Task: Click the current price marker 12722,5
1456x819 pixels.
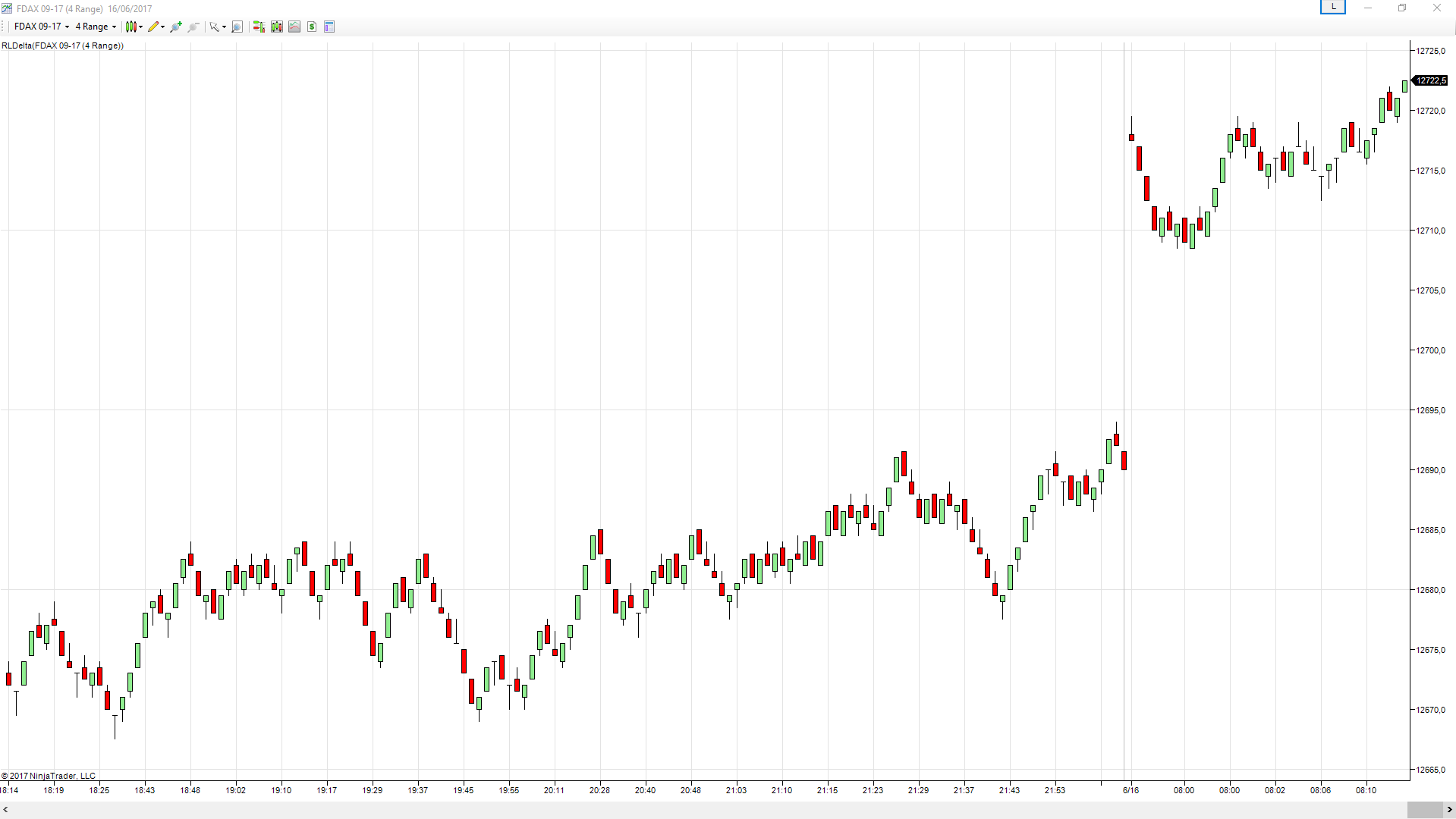Action: [1431, 80]
